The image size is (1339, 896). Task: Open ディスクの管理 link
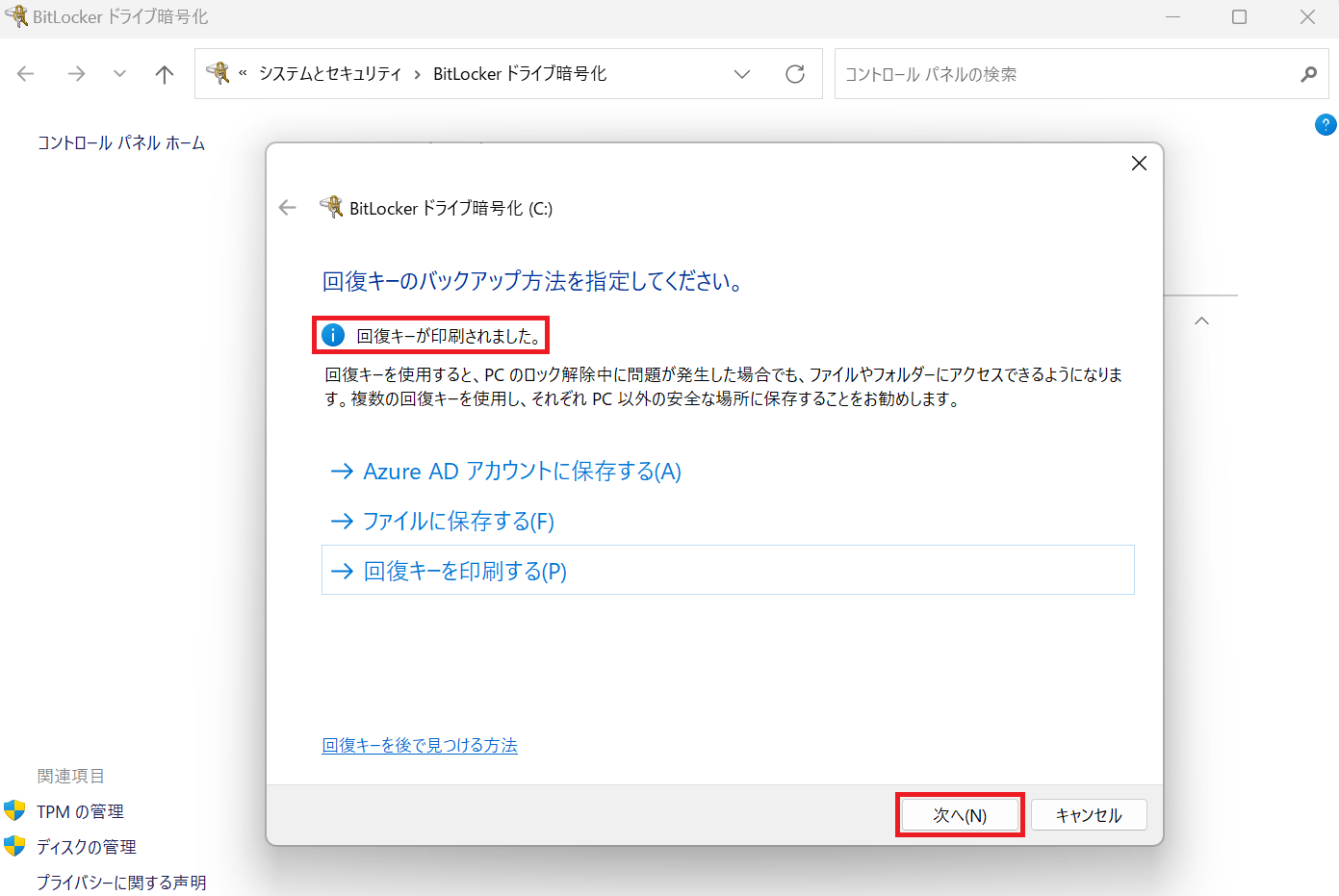coord(87,847)
